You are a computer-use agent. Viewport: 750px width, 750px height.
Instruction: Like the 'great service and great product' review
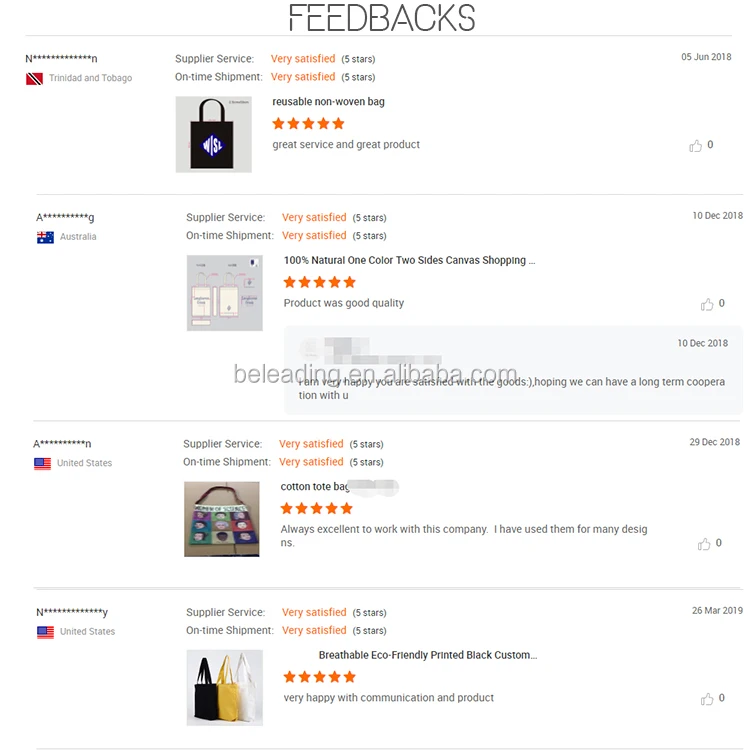tap(695, 145)
